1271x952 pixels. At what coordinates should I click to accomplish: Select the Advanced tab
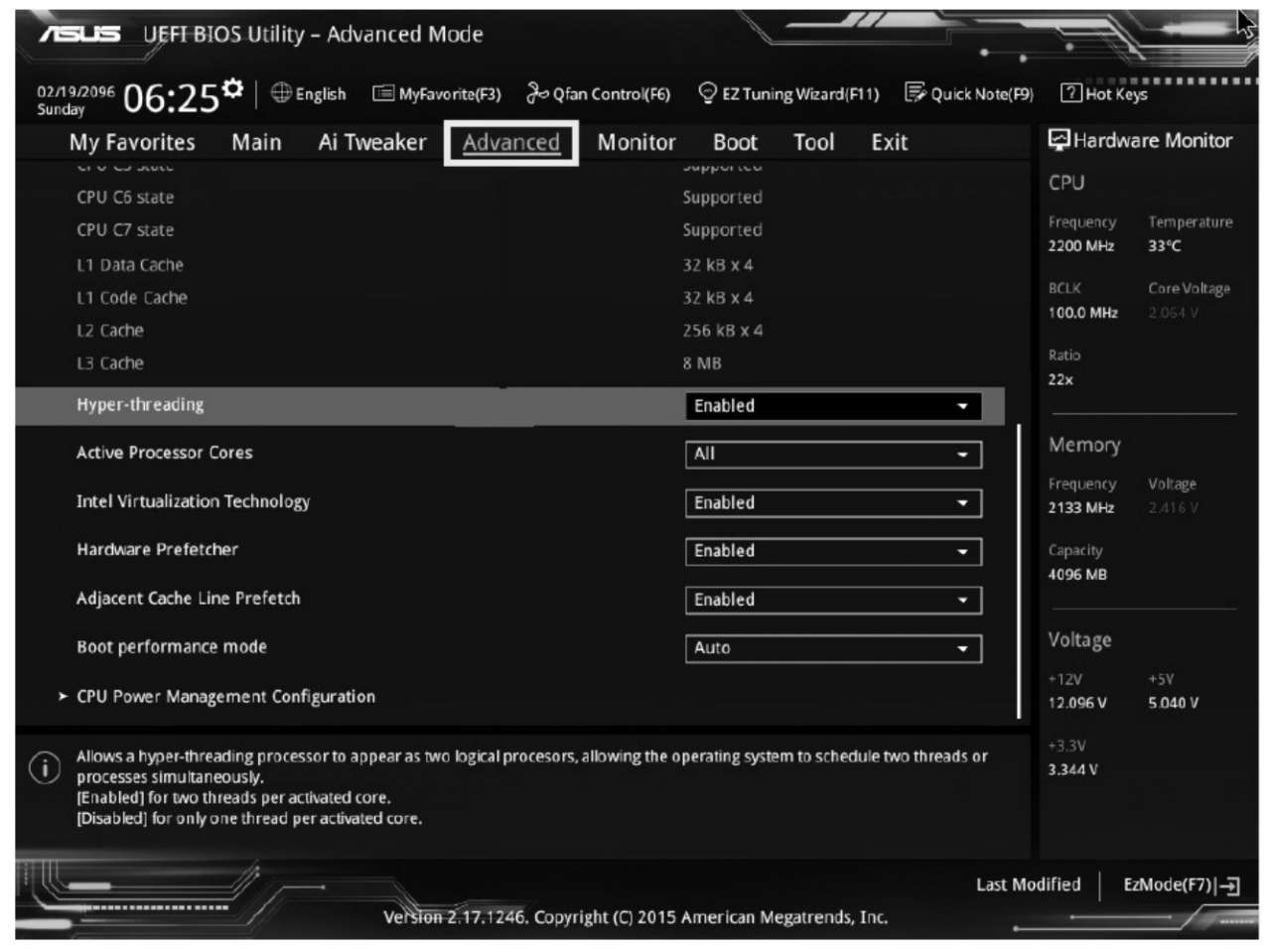point(511,142)
